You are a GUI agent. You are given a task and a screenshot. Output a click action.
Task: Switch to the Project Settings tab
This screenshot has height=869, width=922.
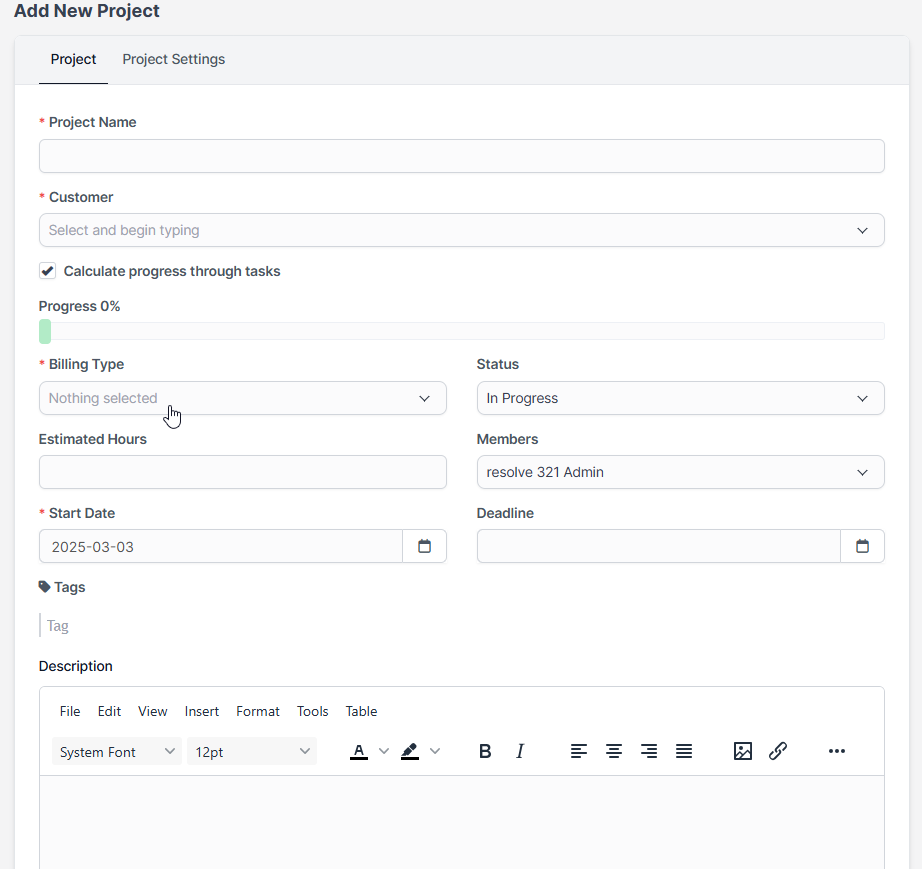tap(173, 59)
